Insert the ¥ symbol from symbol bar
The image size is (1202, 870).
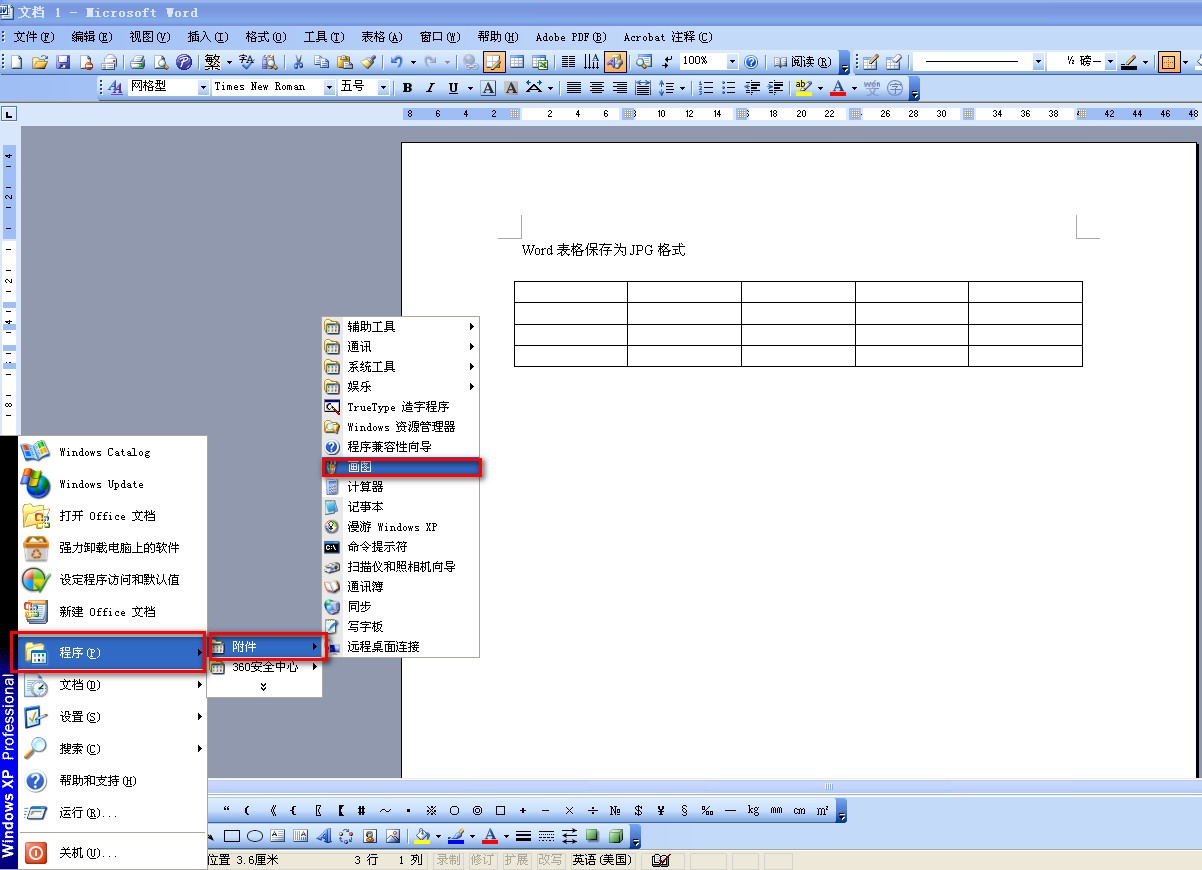pyautogui.click(x=662, y=810)
